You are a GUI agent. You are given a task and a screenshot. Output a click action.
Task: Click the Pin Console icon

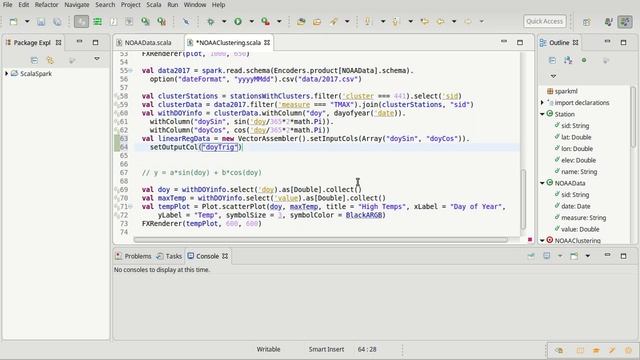coord(531,256)
